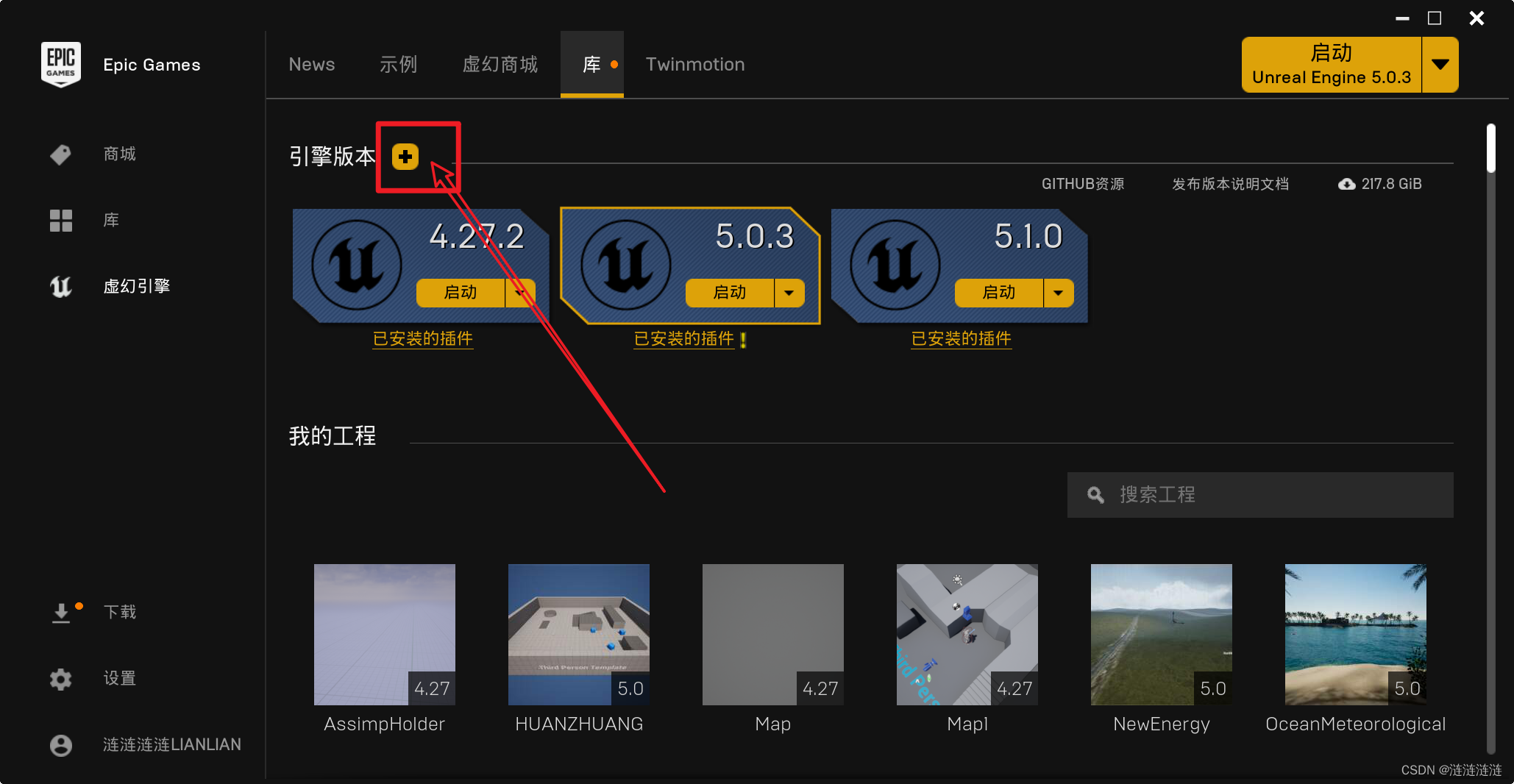Open the HUANZHUANG project thumbnail
Image resolution: width=1514 pixels, height=784 pixels.
tap(579, 635)
